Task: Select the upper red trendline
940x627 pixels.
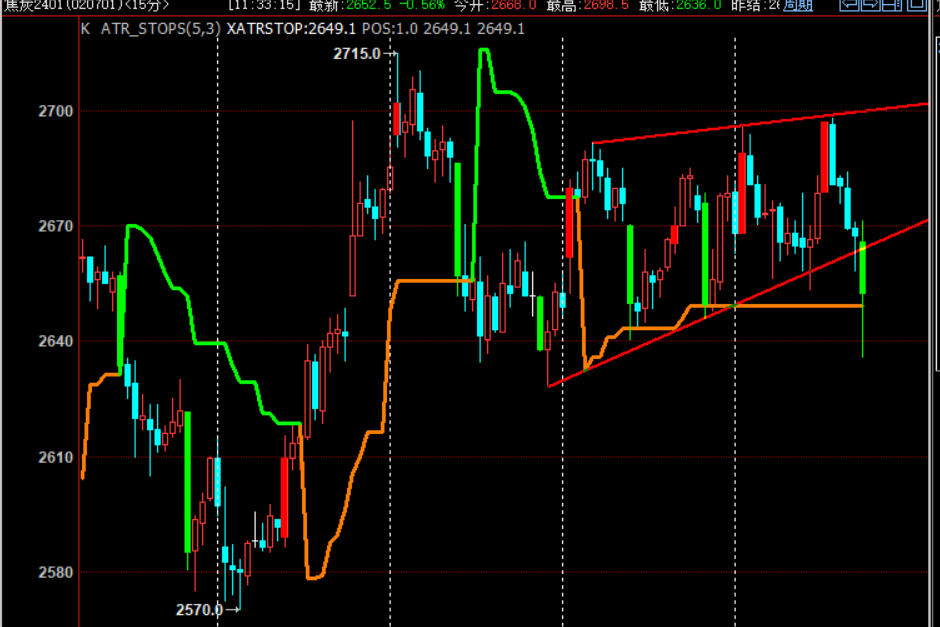Action: click(760, 123)
